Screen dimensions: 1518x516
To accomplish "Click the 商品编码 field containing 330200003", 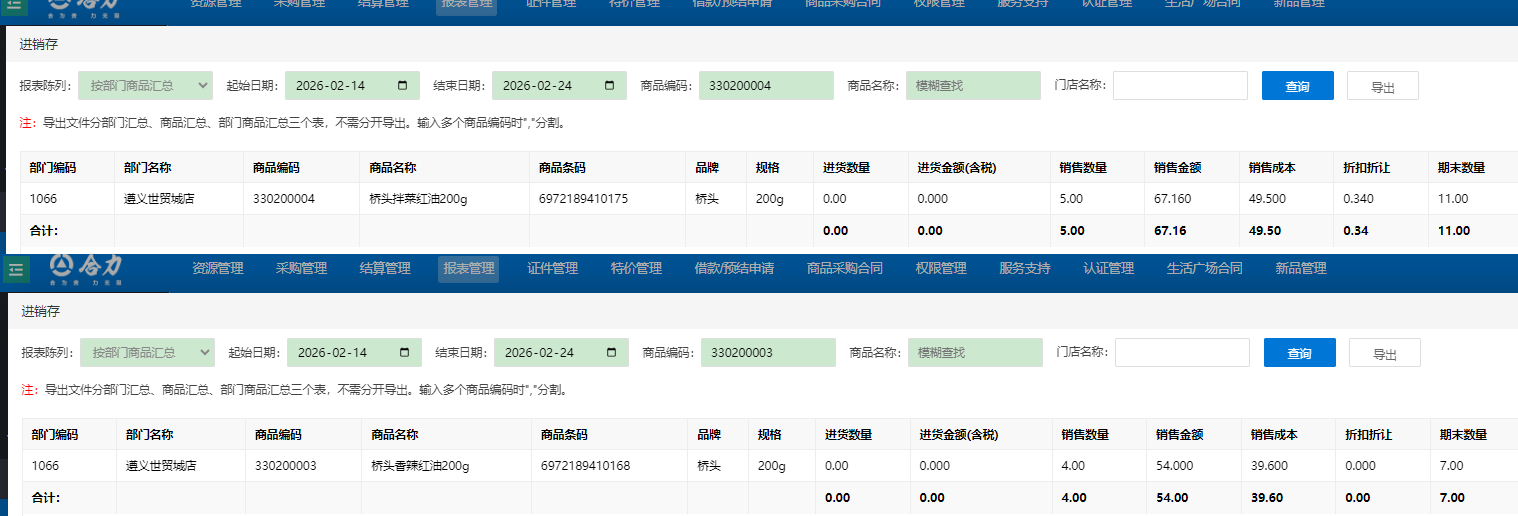I will tap(768, 353).
